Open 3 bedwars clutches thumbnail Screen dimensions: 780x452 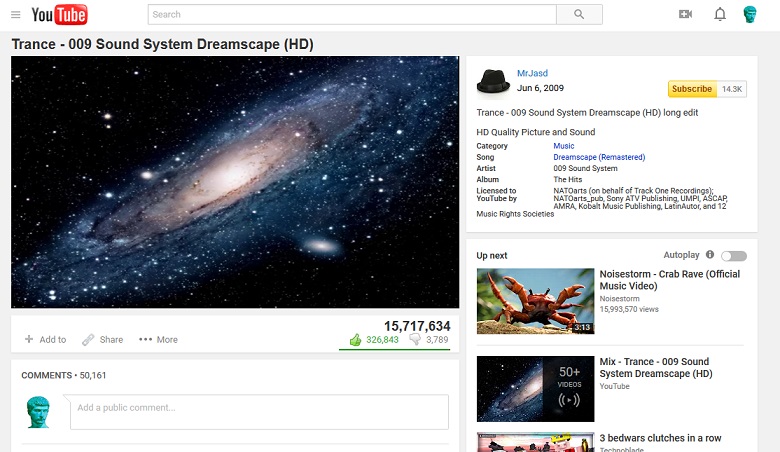tap(535, 442)
